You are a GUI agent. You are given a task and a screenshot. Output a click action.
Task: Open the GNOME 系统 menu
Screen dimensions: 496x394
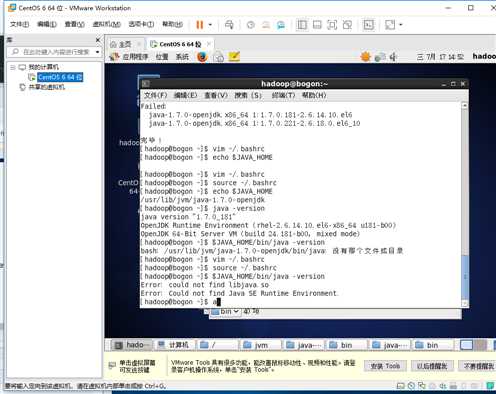(x=182, y=57)
